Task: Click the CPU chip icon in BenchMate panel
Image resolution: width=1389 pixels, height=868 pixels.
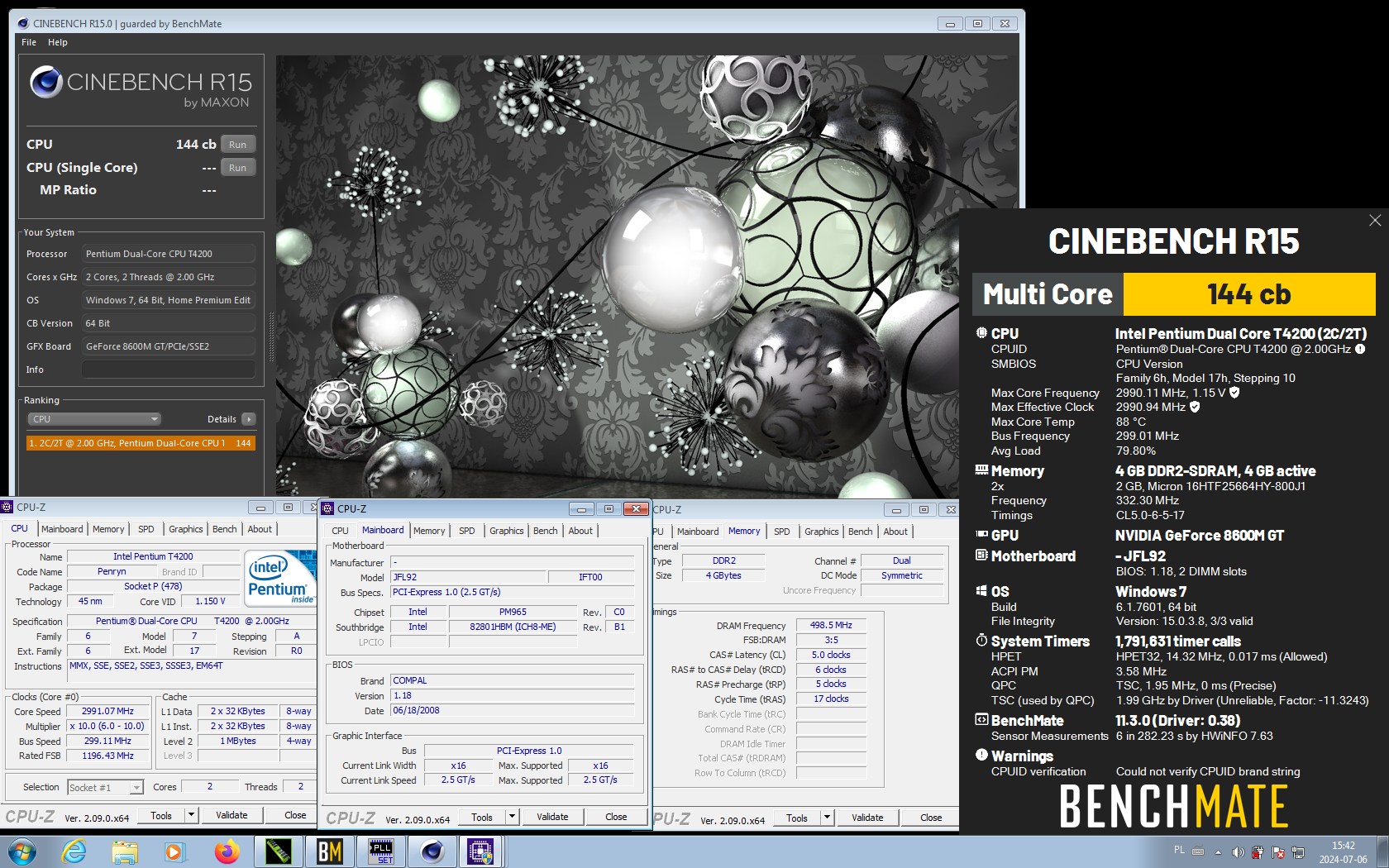Action: tap(981, 333)
